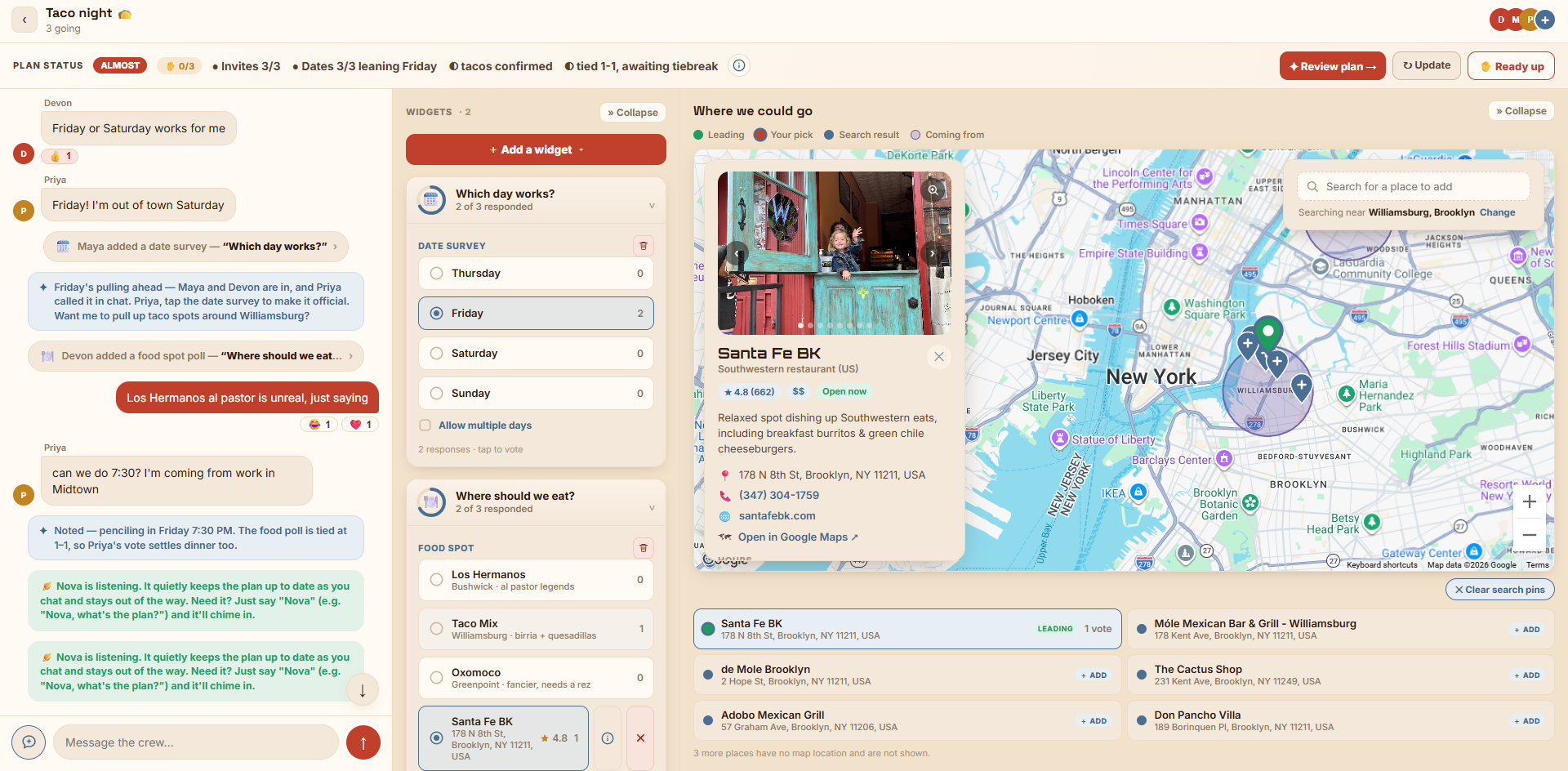Vote for Los Hermanos in food poll
1568x771 pixels.
536,580
